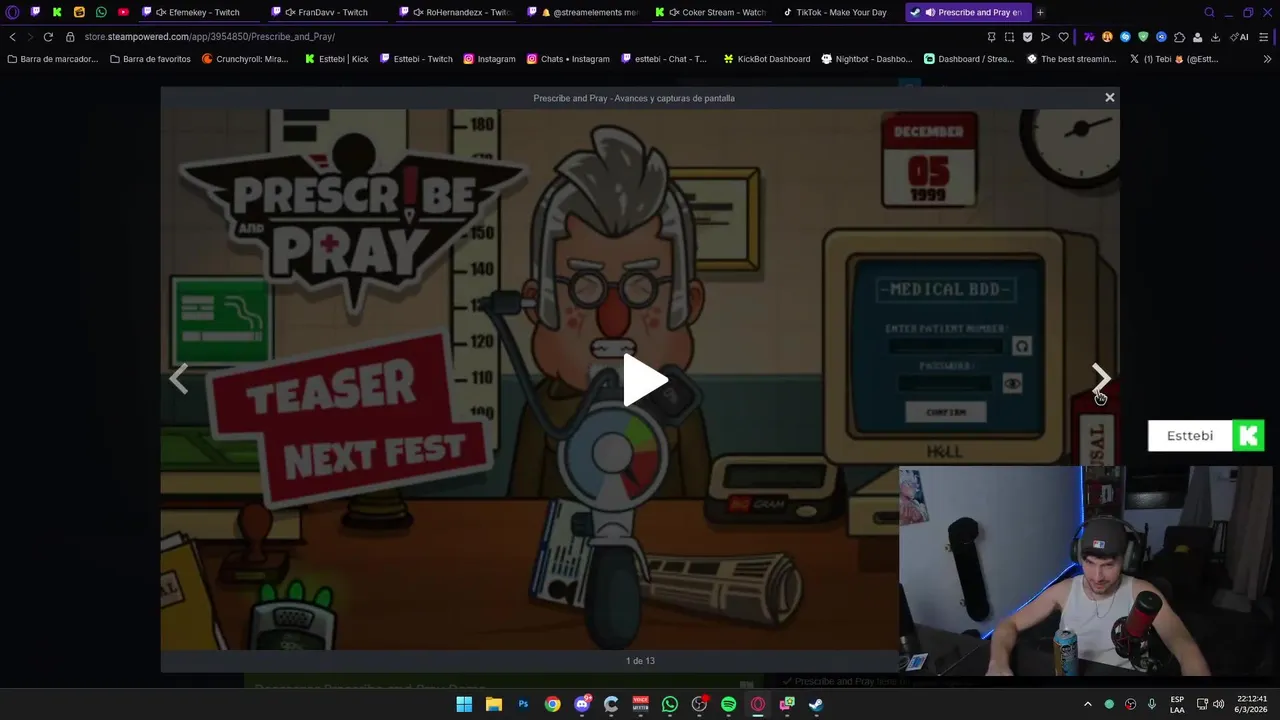Open the green shield extension icon
The height and width of the screenshot is (720, 1280).
1143,37
